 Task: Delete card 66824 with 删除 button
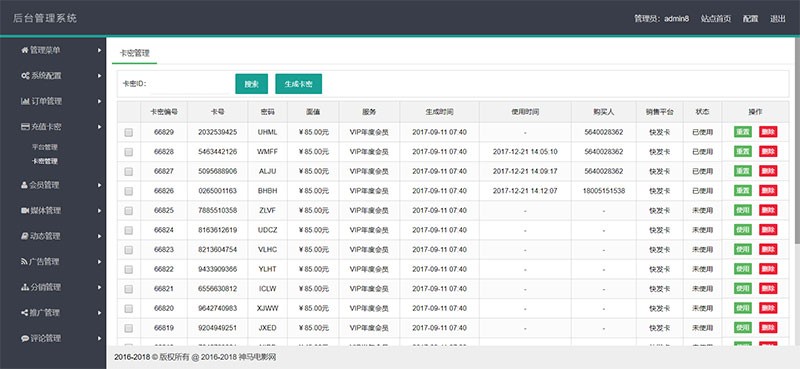coord(768,230)
